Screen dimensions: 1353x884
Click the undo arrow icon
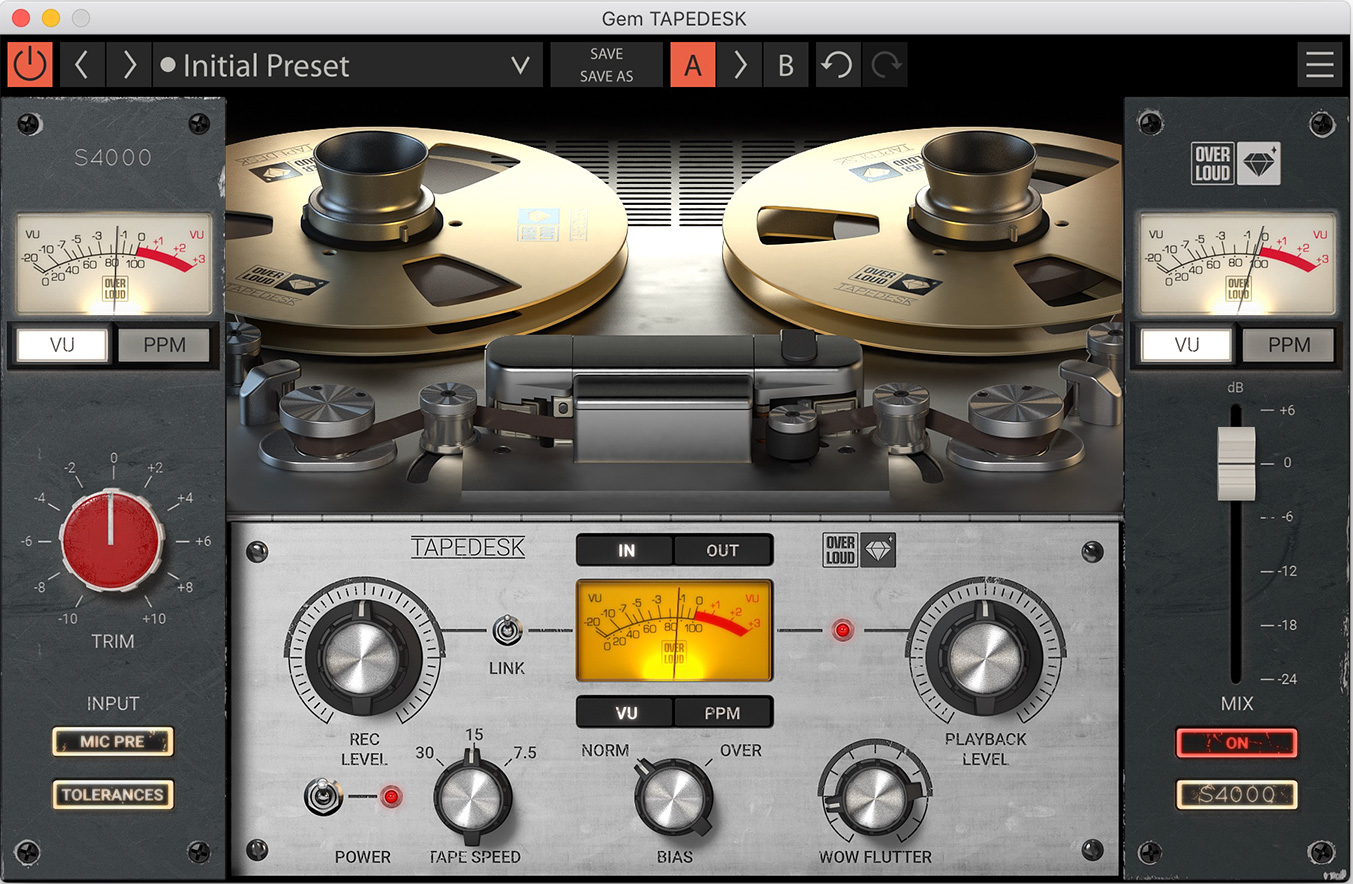tap(837, 65)
